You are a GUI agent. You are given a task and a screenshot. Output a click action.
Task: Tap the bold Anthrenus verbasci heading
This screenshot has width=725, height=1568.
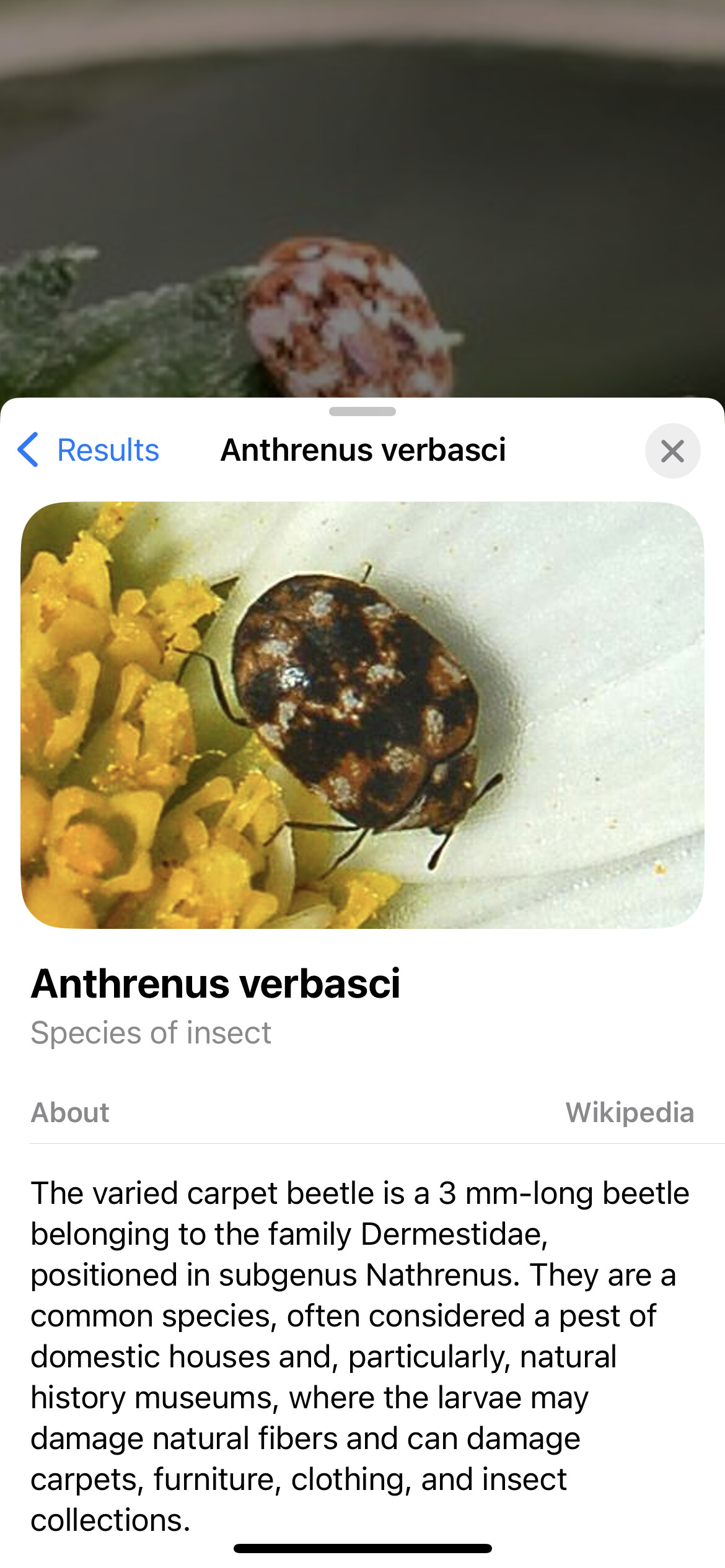click(x=216, y=983)
